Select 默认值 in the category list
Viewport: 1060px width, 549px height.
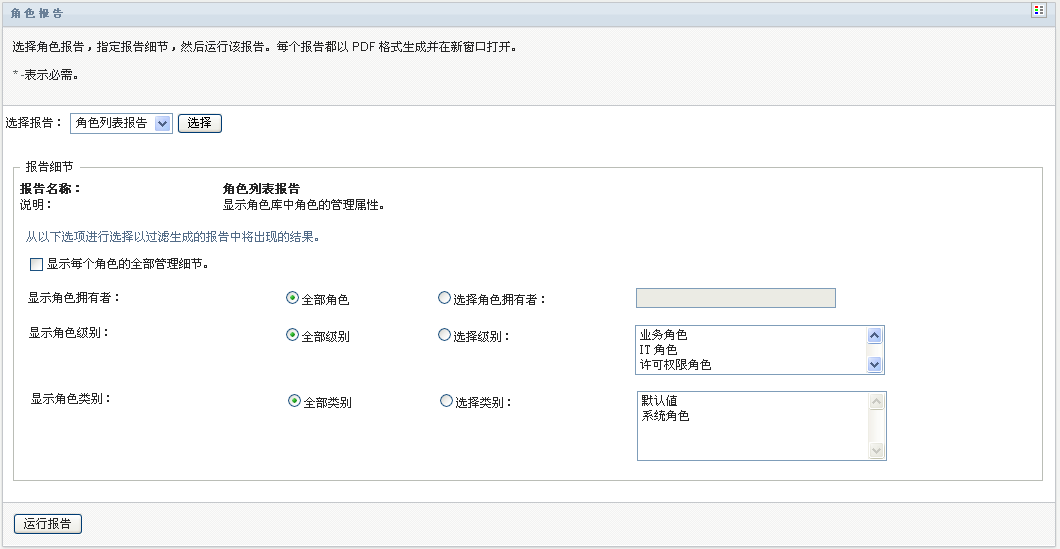coord(660,401)
